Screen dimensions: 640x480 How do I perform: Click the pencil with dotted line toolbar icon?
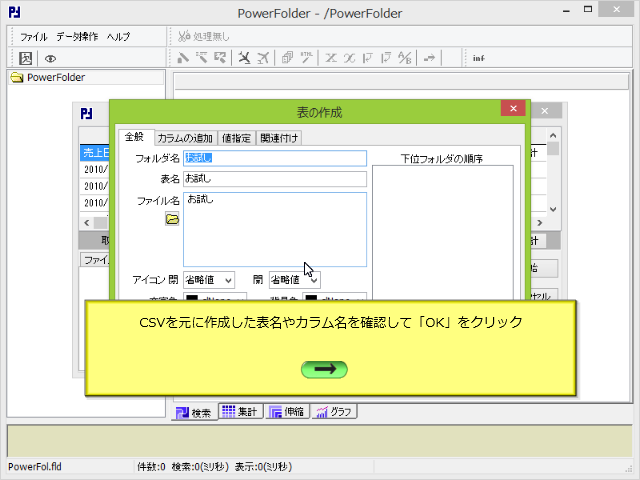coord(201,58)
